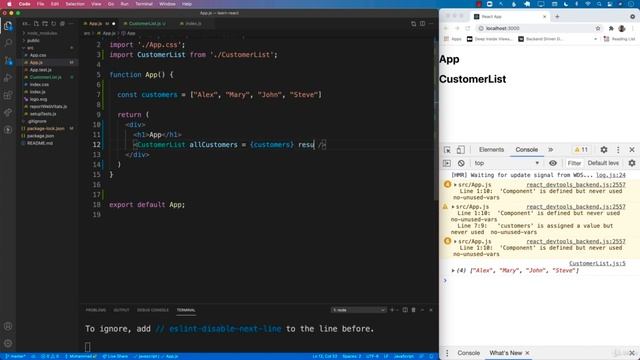This screenshot has width=640, height=360.
Task: Open DevTools settings gear in the top row
Action: coord(604,150)
